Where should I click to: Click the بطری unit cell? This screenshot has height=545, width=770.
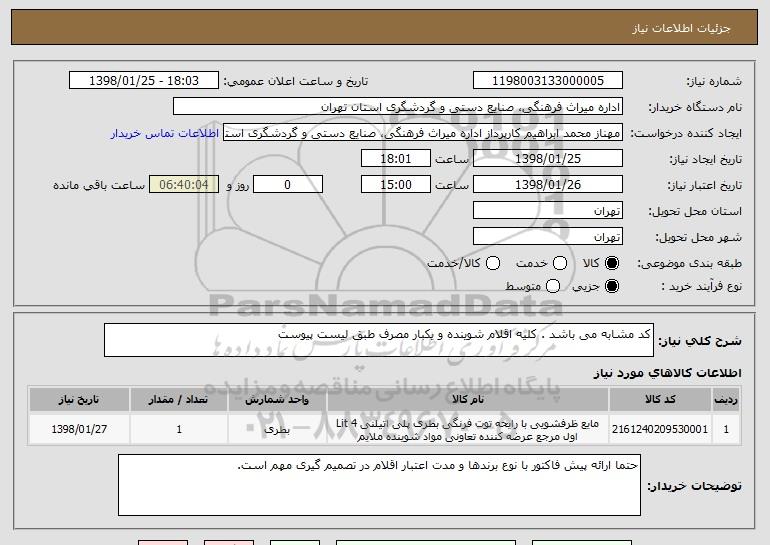point(277,429)
